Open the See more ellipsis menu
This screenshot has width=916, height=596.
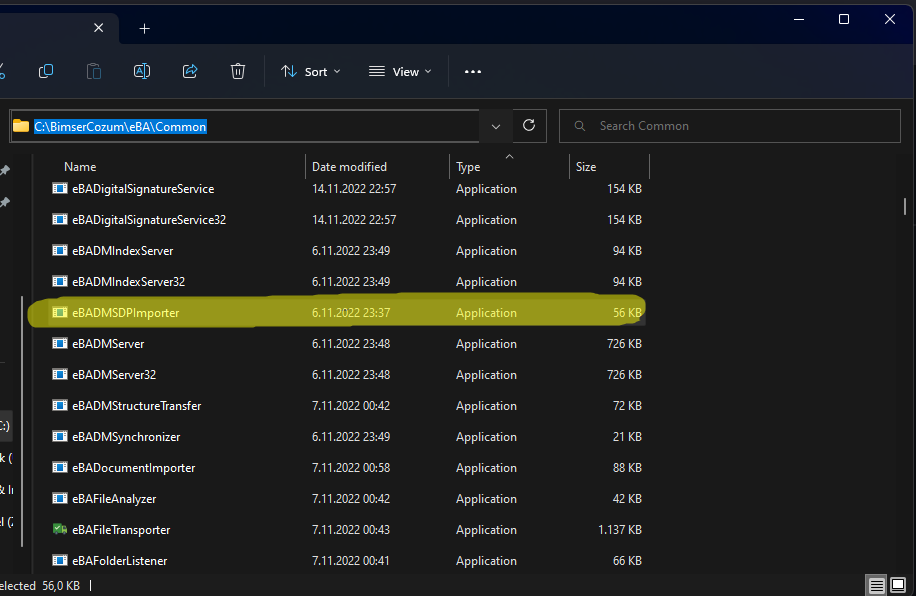click(x=473, y=71)
